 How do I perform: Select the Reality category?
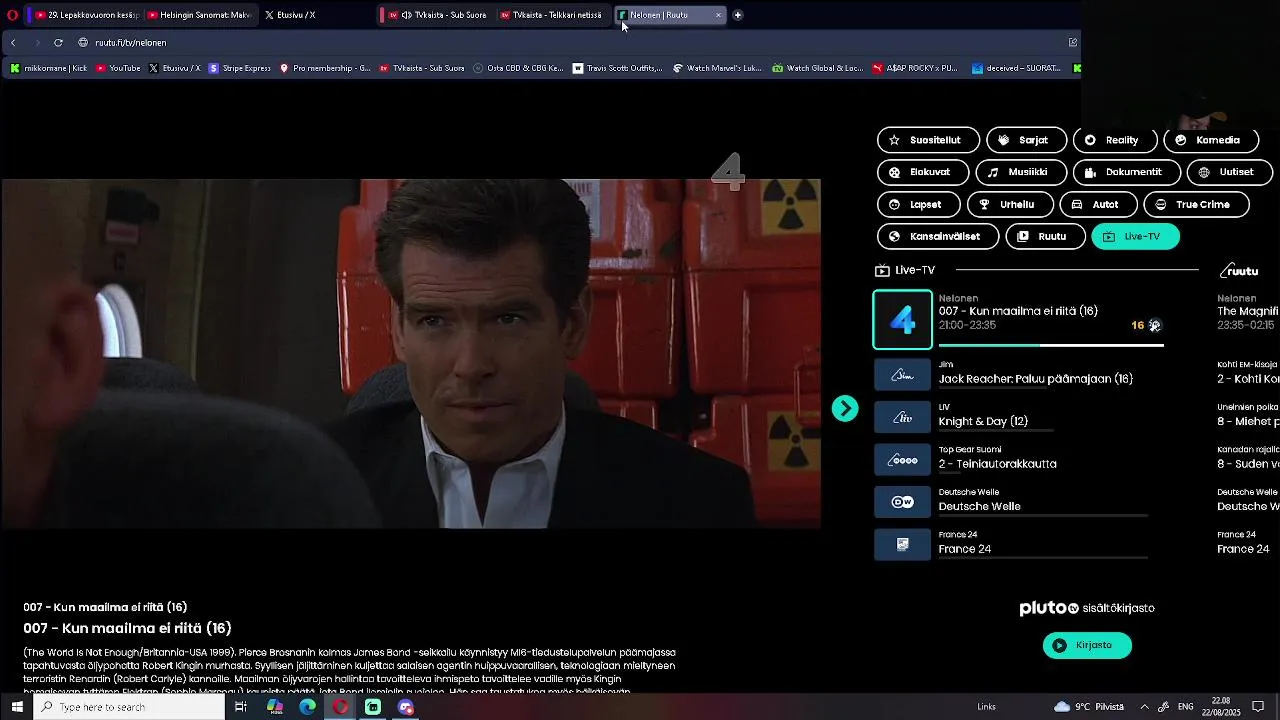1114,140
